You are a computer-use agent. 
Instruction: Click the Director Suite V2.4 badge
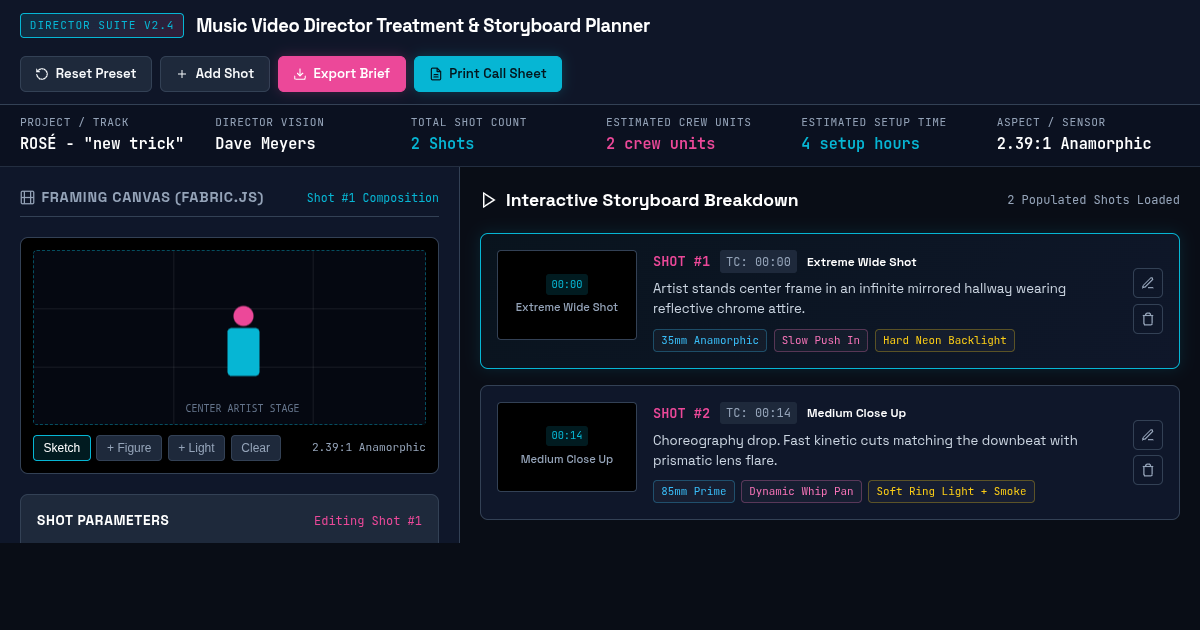pos(102,26)
